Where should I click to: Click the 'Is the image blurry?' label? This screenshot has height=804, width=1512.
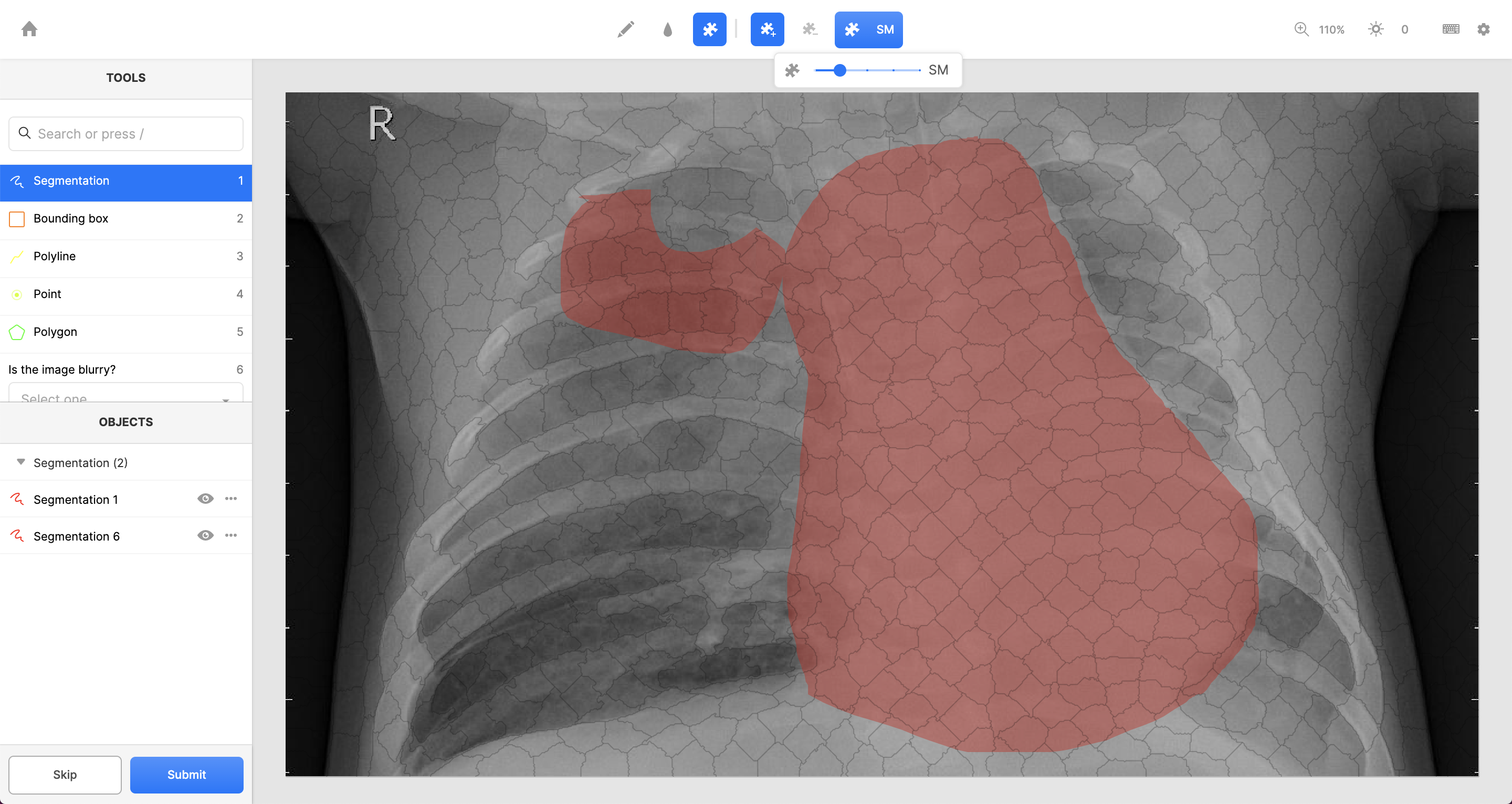(61, 369)
